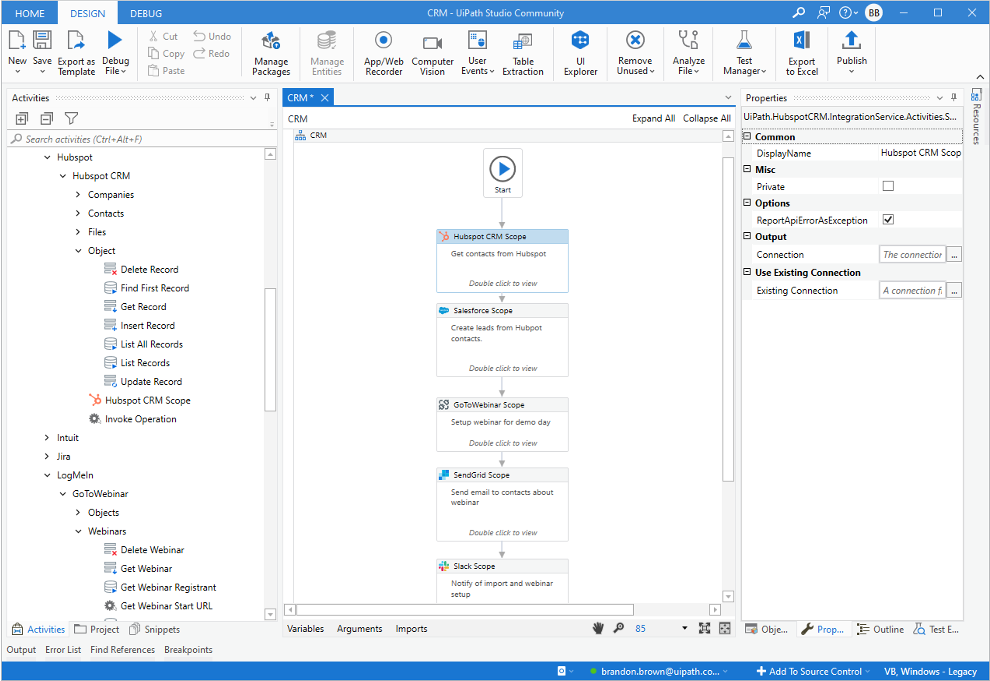The image size is (990, 681).
Task: Click the Undo button
Action: click(212, 37)
